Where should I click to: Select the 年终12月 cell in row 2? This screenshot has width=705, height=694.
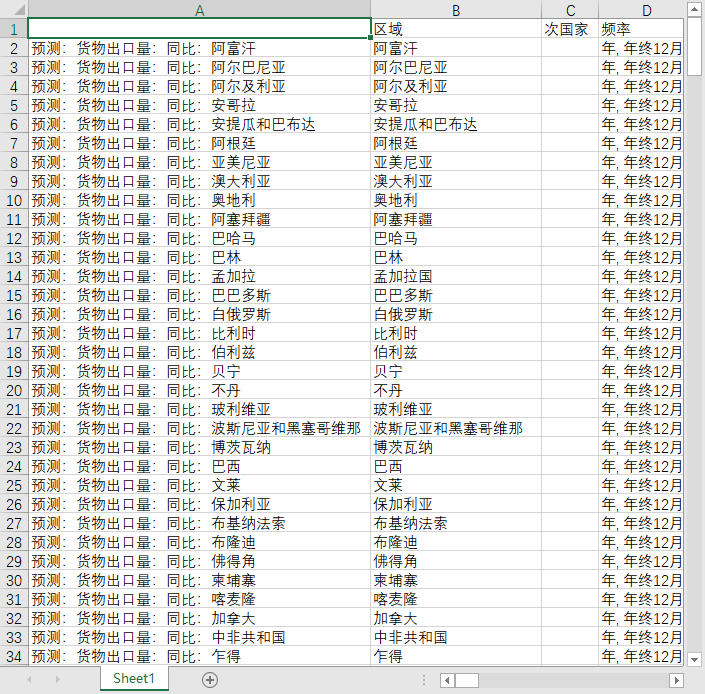coord(641,48)
